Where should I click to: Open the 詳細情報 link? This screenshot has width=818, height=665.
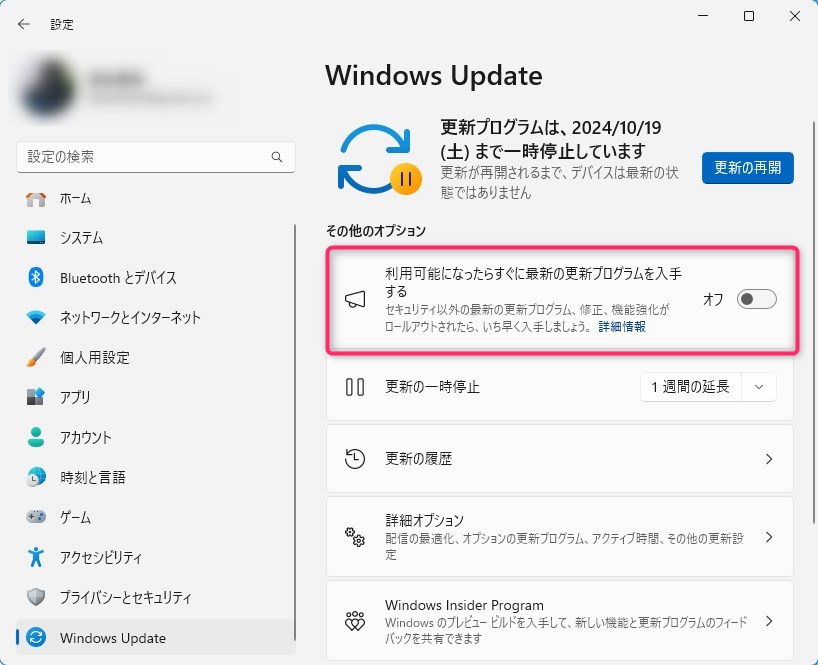[x=621, y=327]
